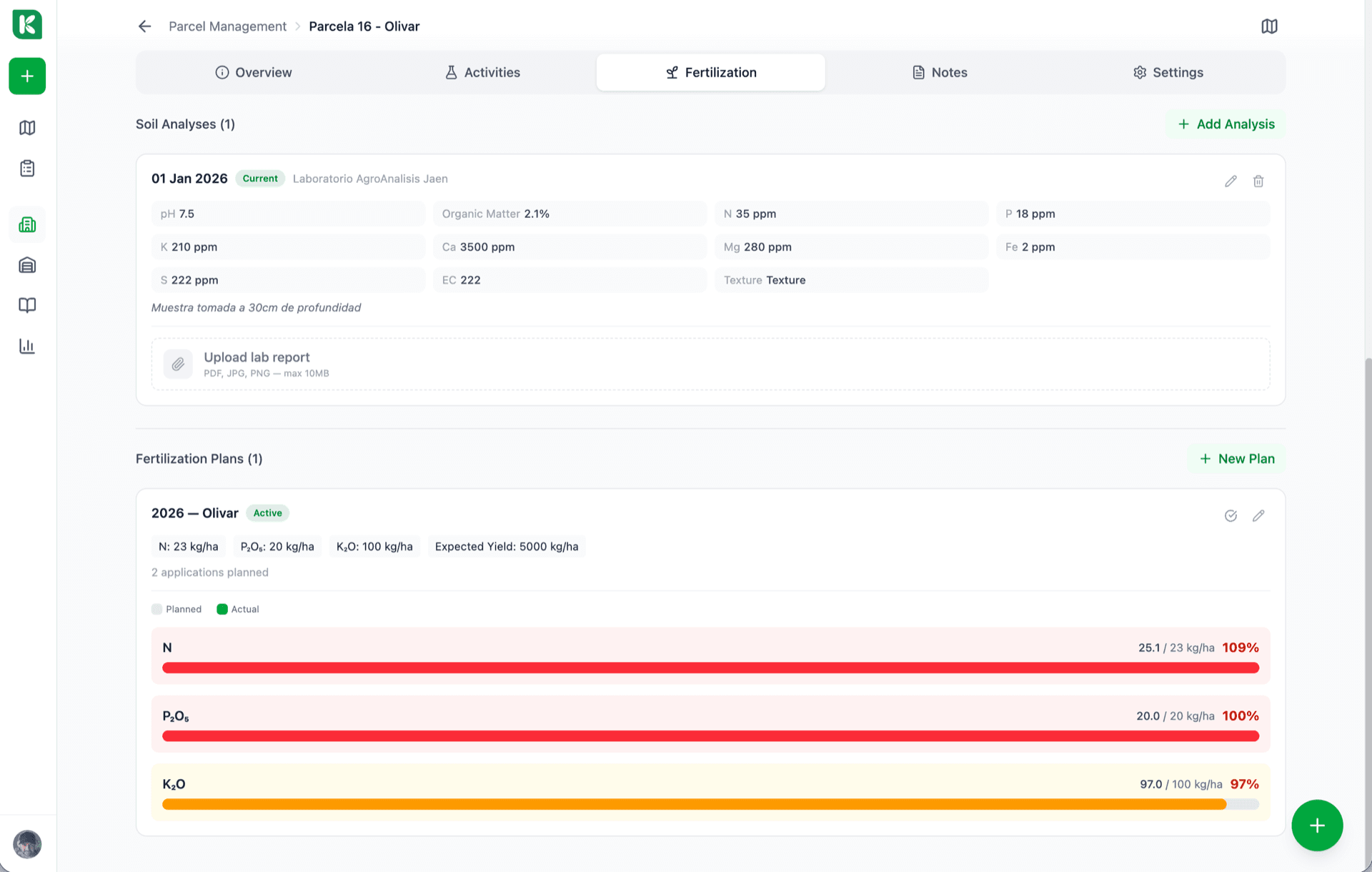Delete the soil analysis with trash icon
This screenshot has height=872, width=1372.
(x=1258, y=181)
